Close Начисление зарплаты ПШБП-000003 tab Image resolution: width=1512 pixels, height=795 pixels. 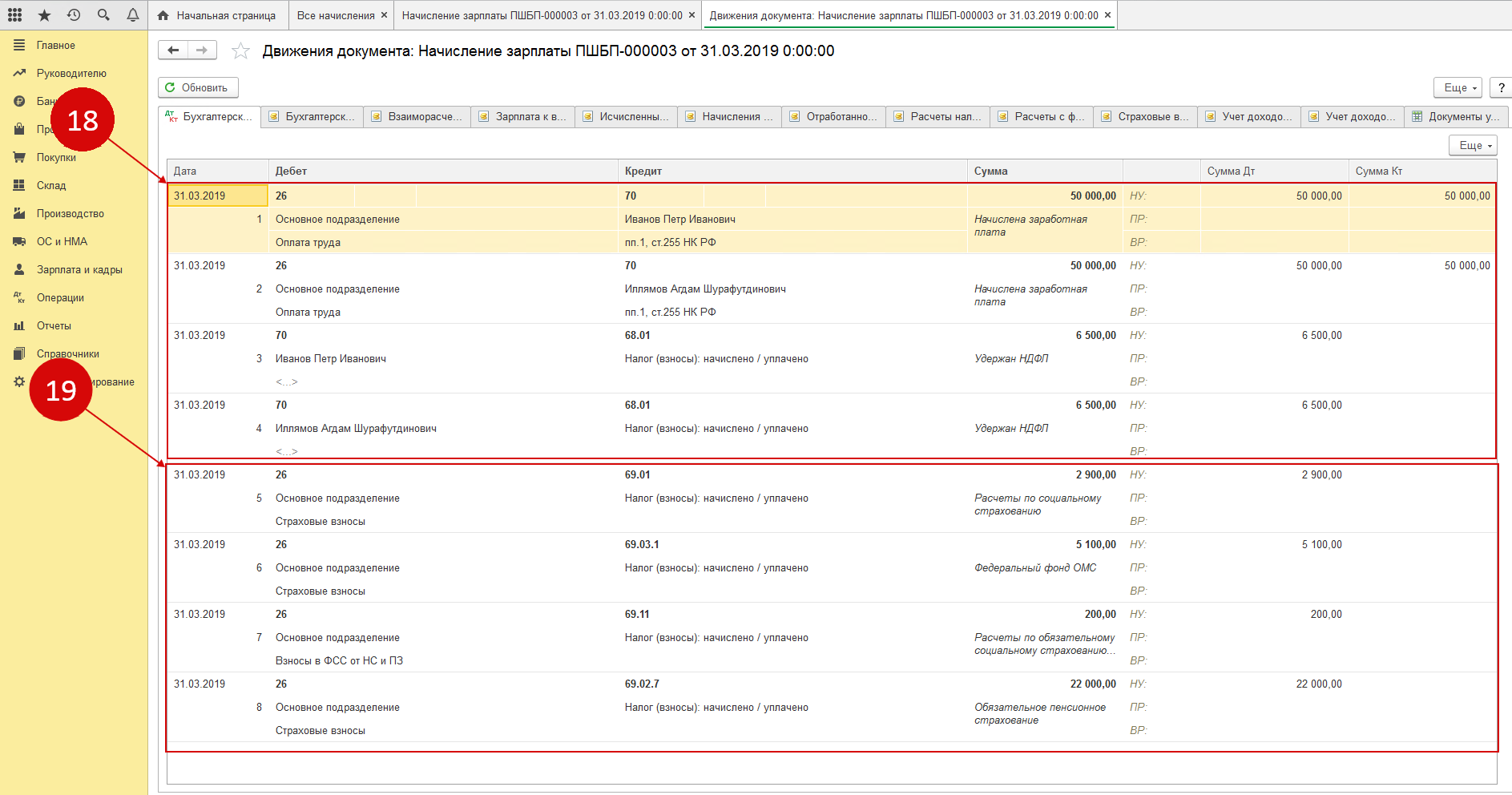click(x=692, y=15)
